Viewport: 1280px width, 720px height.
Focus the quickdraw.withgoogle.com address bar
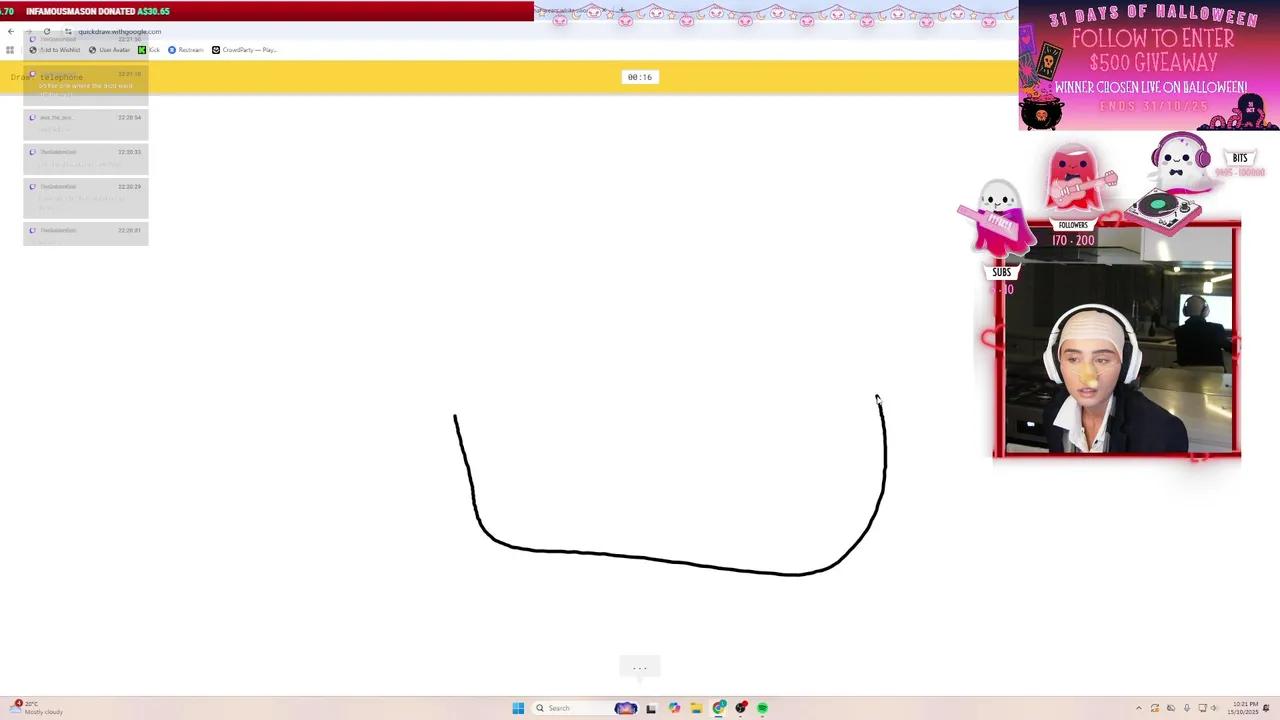pyautogui.click(x=119, y=32)
